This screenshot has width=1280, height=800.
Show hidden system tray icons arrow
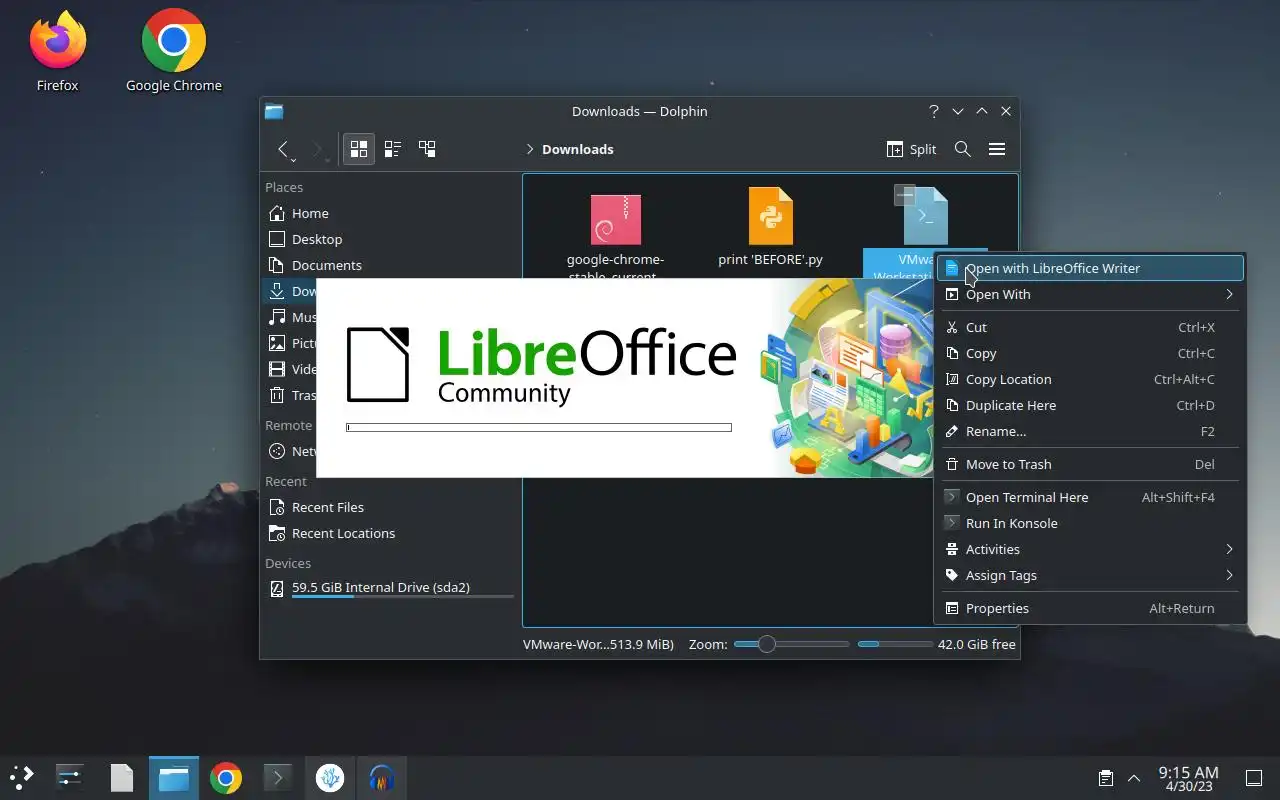point(1134,778)
